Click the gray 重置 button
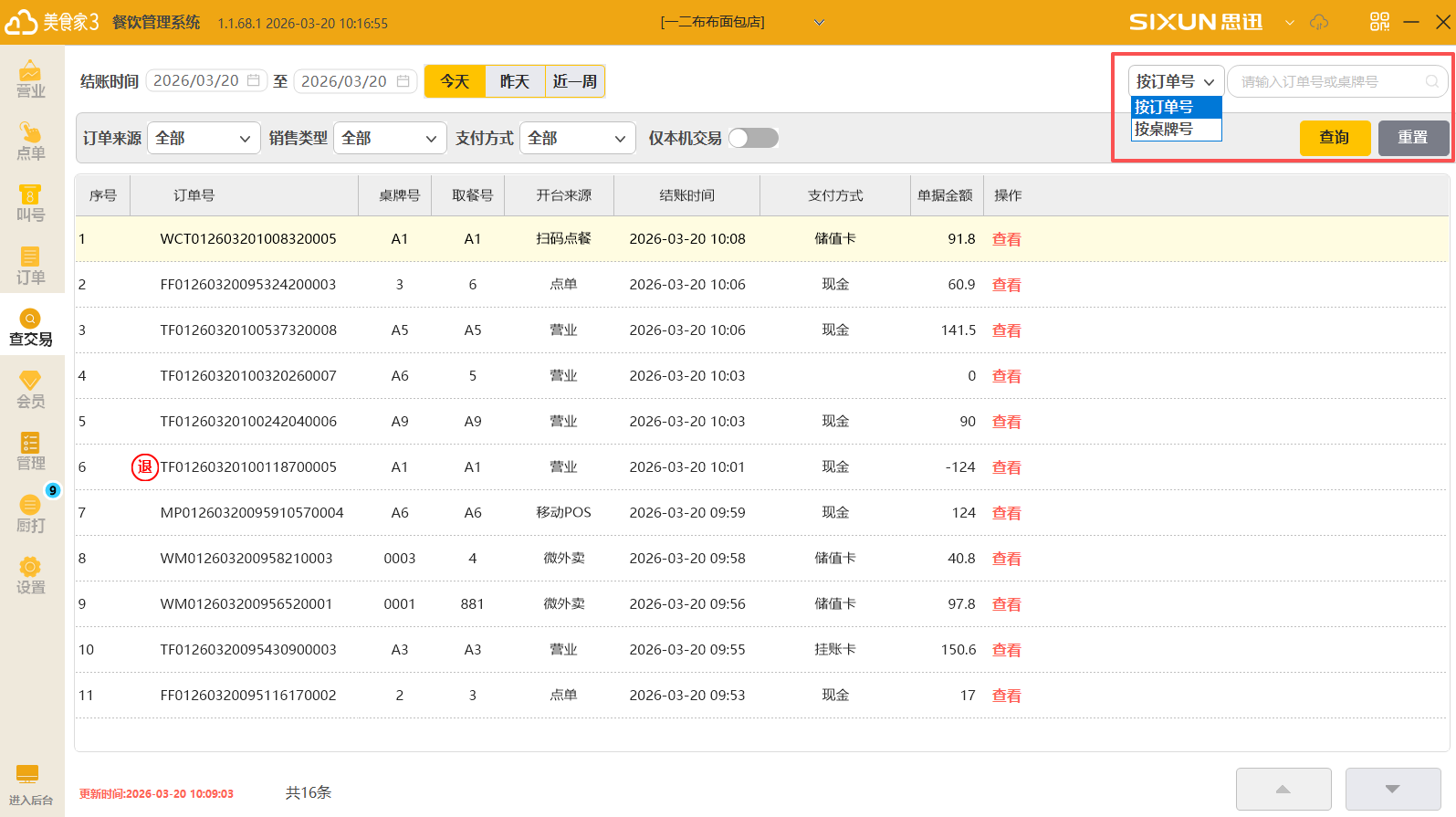 point(1413,138)
